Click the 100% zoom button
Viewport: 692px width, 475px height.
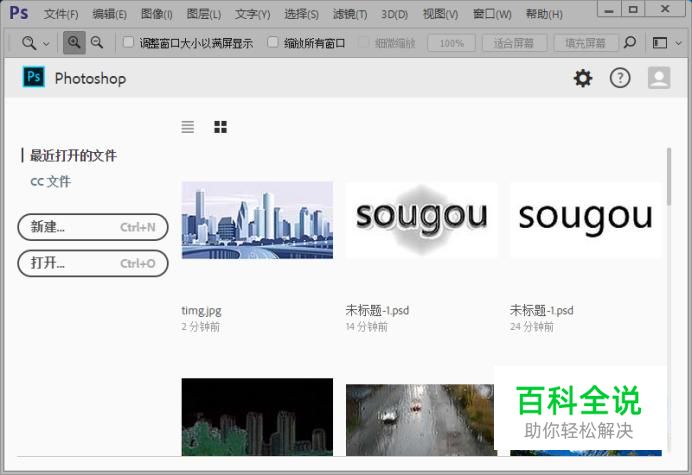point(451,43)
